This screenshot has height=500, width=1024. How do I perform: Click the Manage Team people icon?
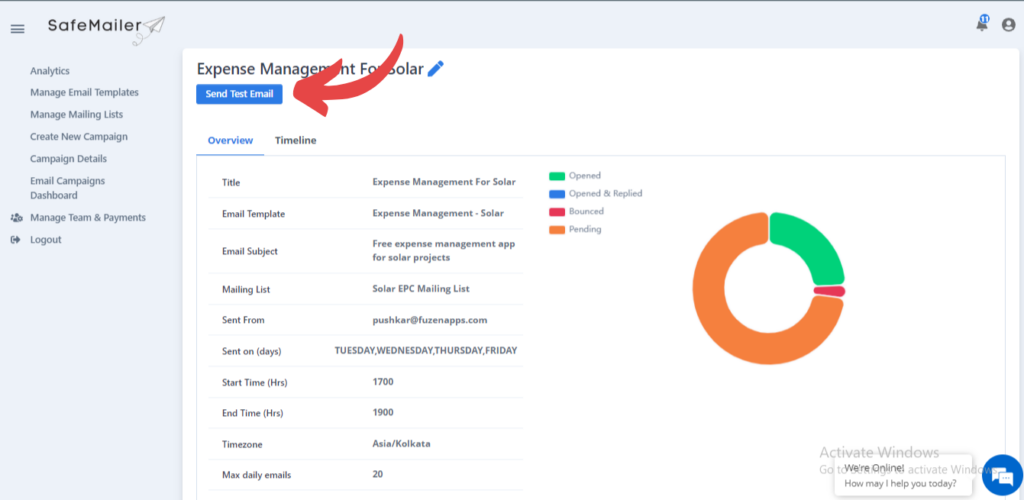click(16, 217)
